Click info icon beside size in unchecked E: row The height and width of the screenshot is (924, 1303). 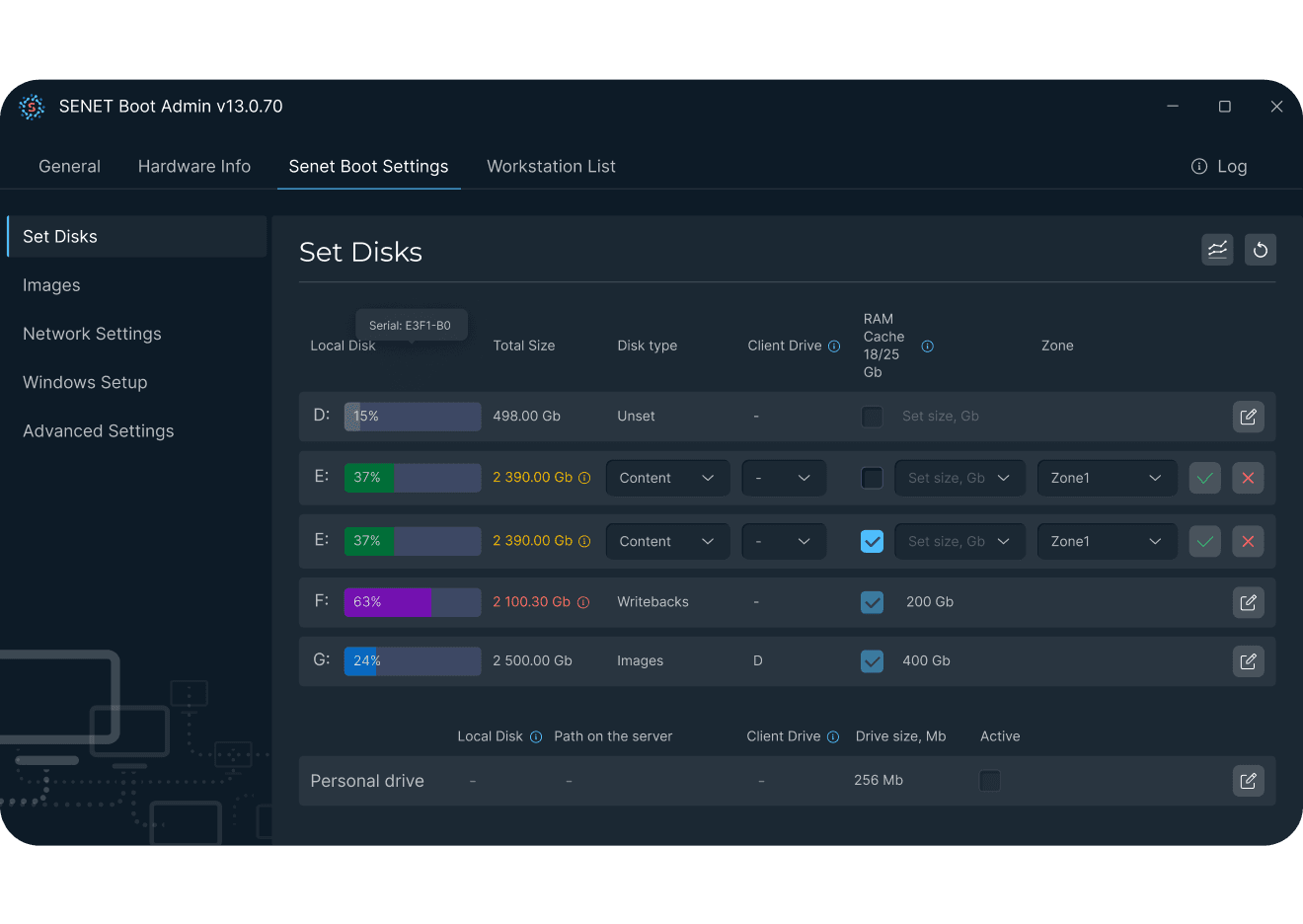point(584,478)
